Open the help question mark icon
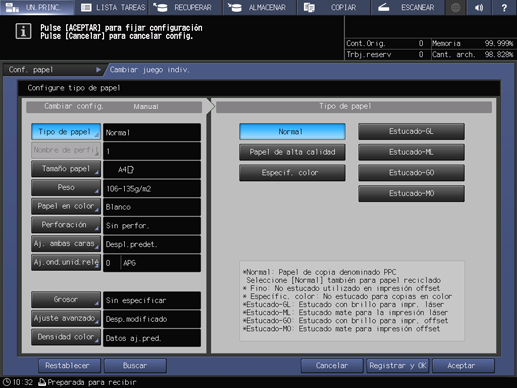This screenshot has height=388, width=517. (x=504, y=7)
